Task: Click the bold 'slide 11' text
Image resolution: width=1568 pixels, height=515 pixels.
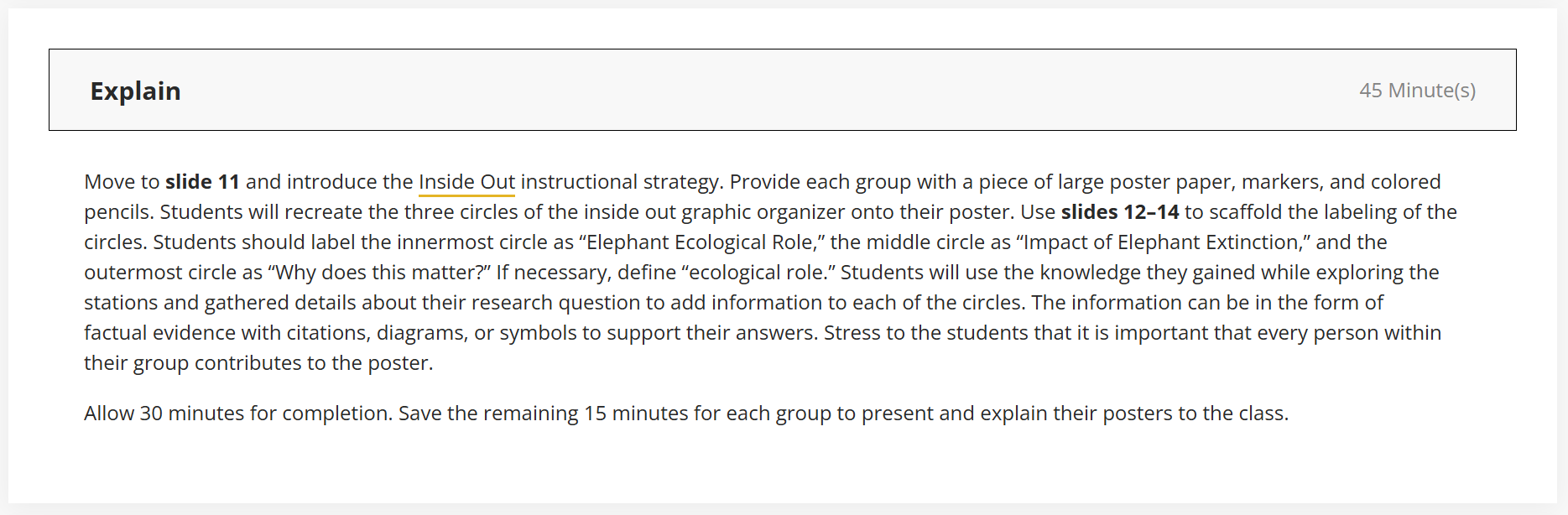Action: 202,182
